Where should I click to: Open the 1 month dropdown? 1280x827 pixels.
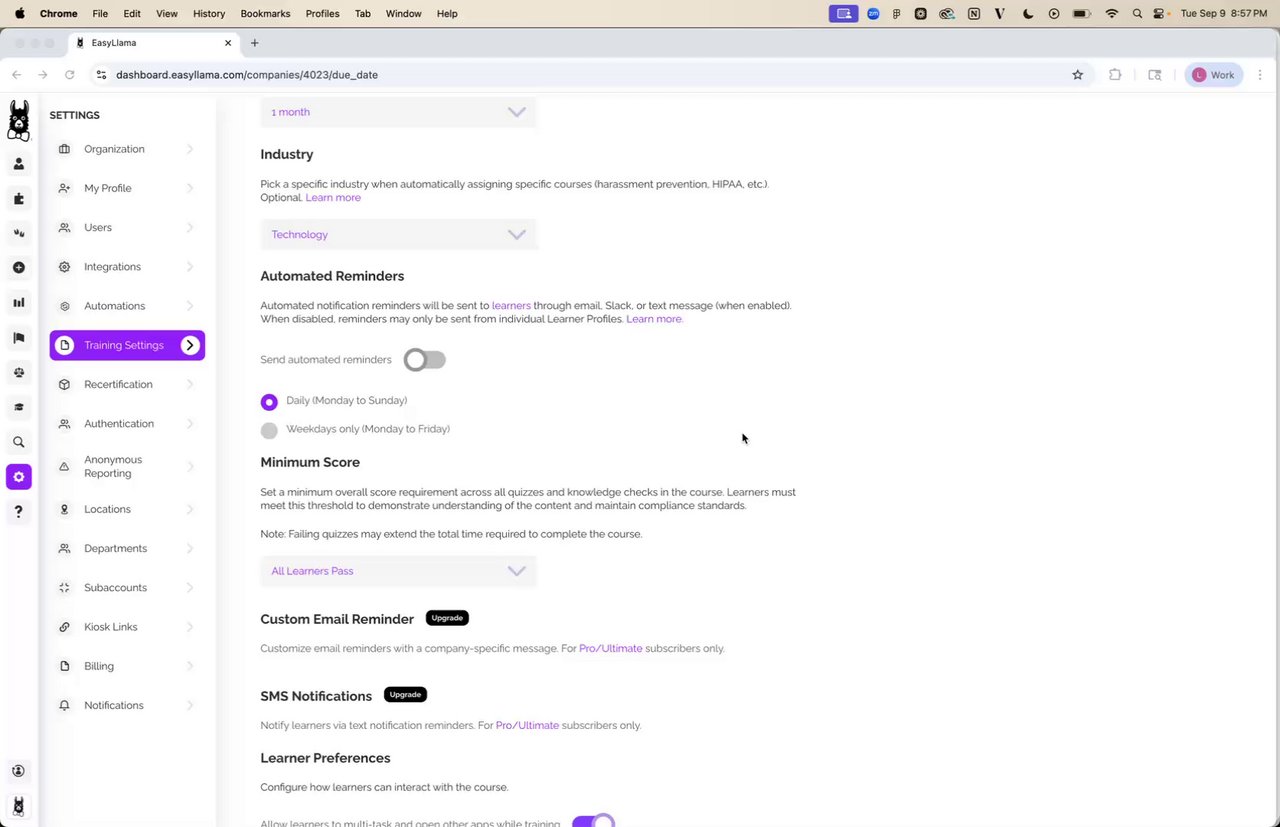(x=398, y=112)
